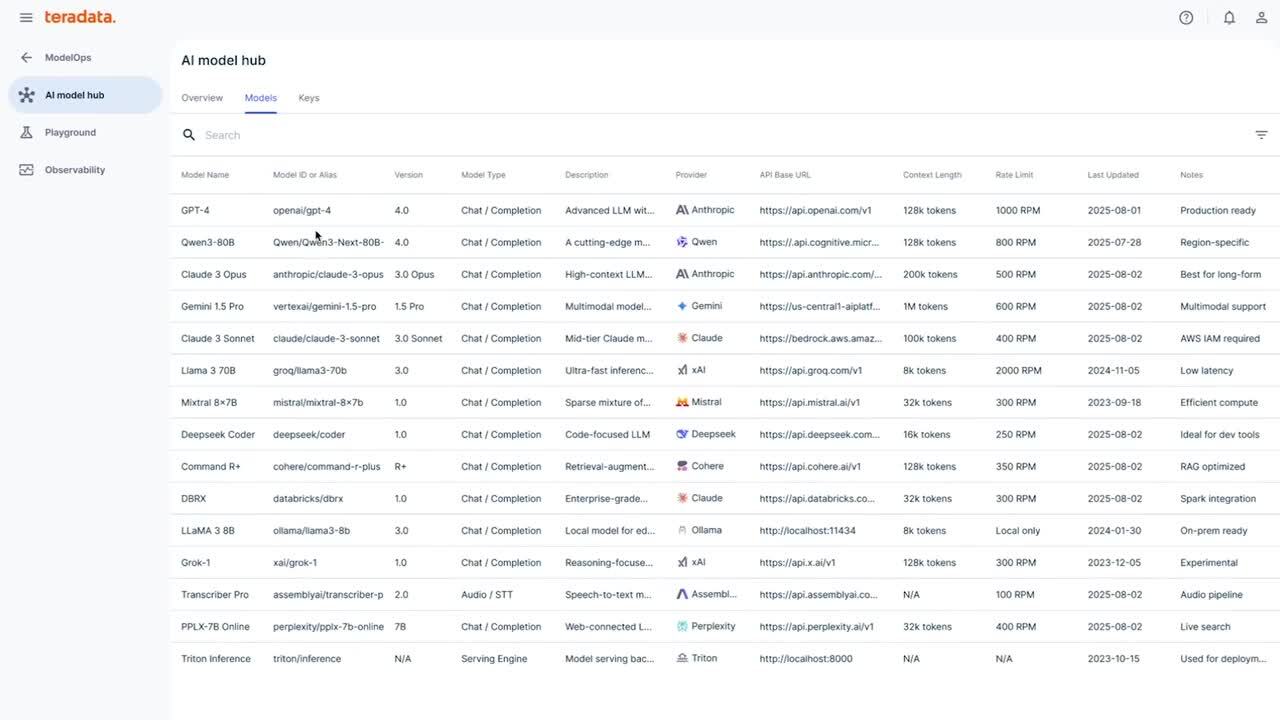Screen dimensions: 1280x720
Task: Open the notifications bell
Action: point(1229,18)
